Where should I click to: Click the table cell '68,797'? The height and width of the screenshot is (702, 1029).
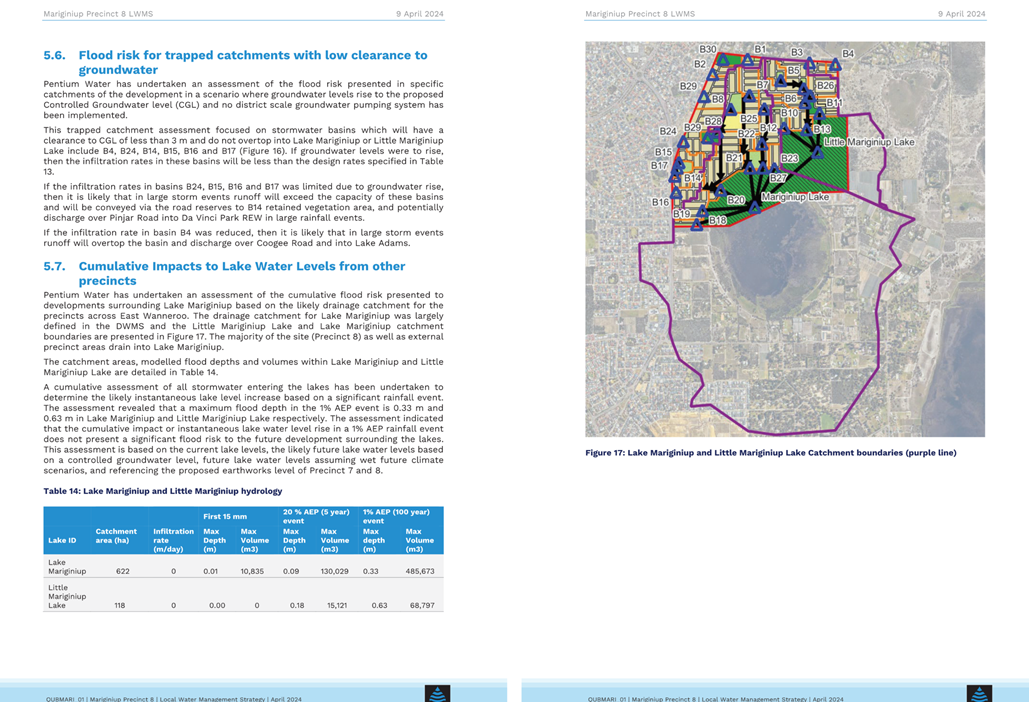click(x=422, y=606)
